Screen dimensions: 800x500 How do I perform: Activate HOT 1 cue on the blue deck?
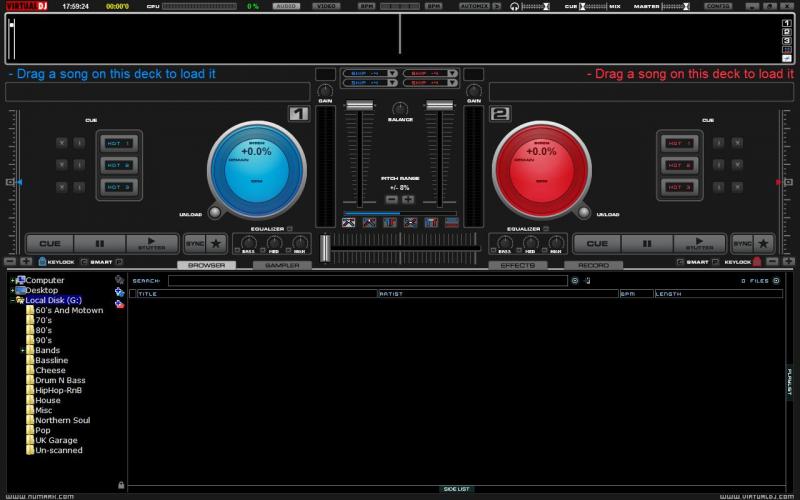[x=119, y=143]
